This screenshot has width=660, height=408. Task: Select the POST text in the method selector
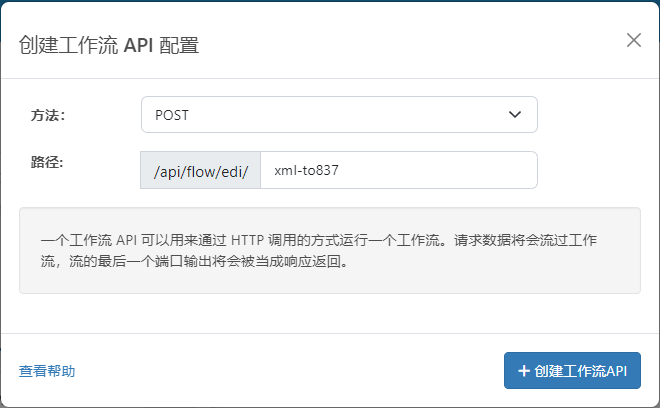tap(172, 115)
